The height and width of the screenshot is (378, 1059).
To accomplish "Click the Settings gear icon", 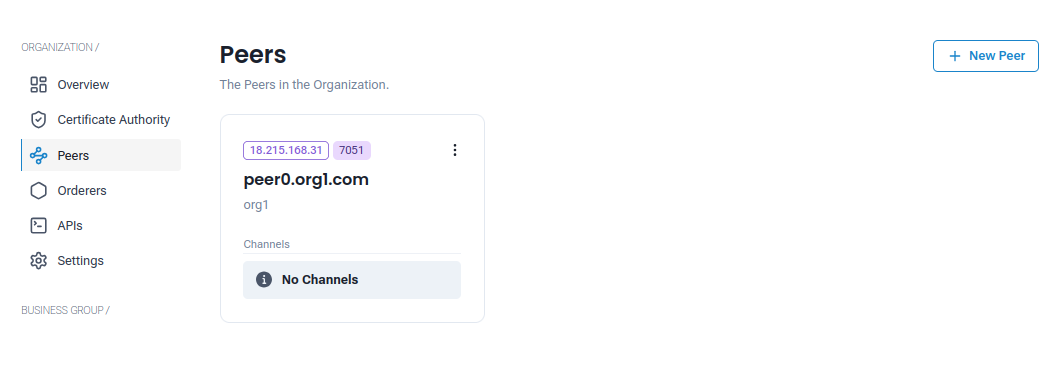I will (x=38, y=261).
